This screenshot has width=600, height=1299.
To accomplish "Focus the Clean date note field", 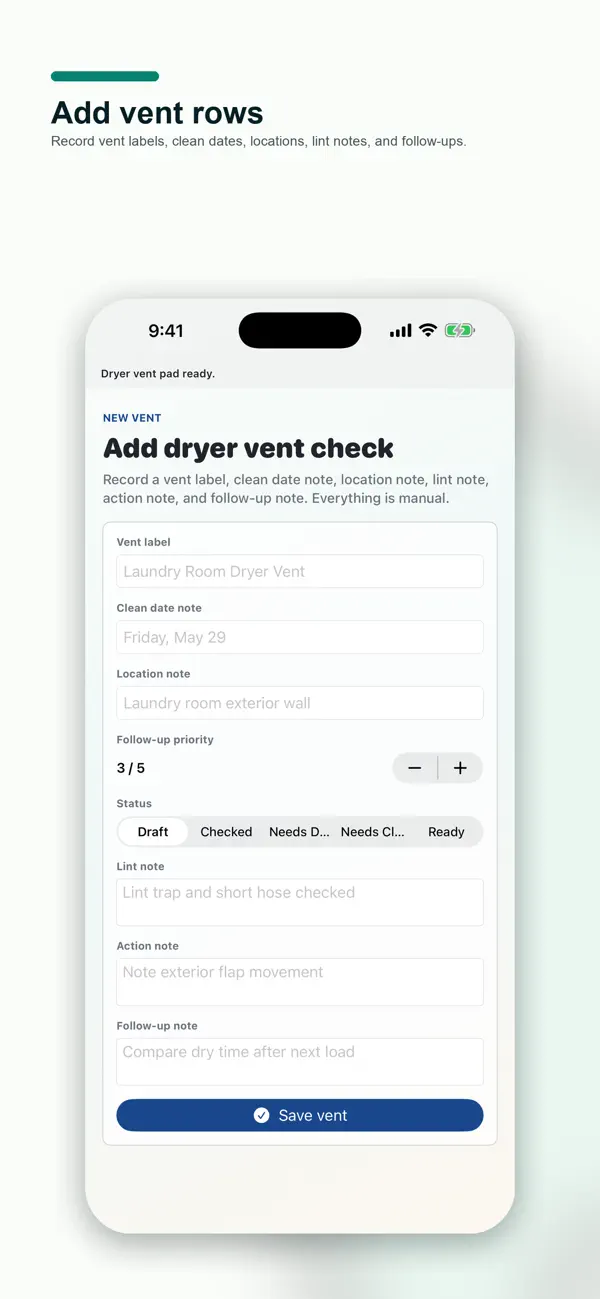I will pyautogui.click(x=300, y=637).
